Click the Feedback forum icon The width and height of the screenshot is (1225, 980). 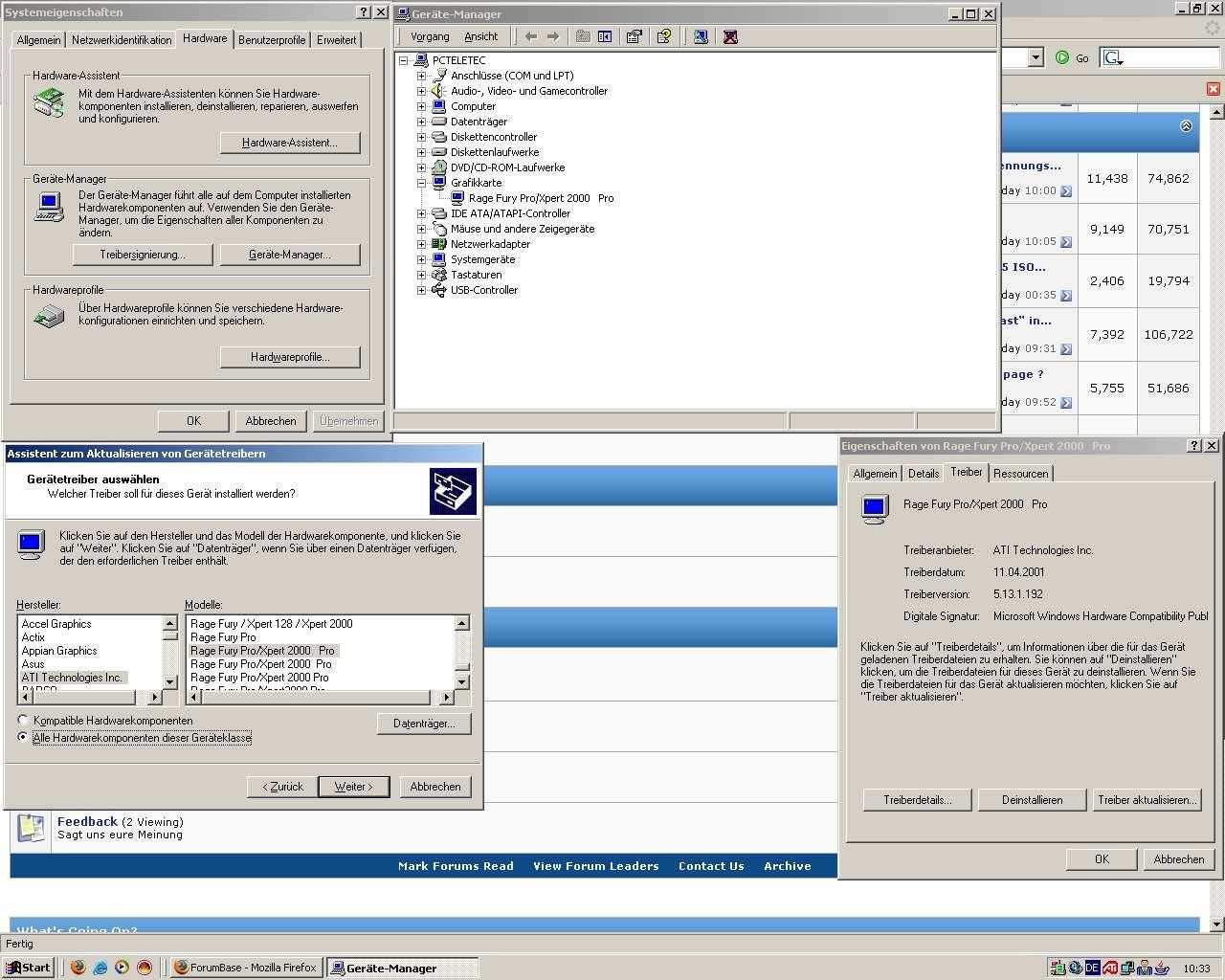click(32, 828)
